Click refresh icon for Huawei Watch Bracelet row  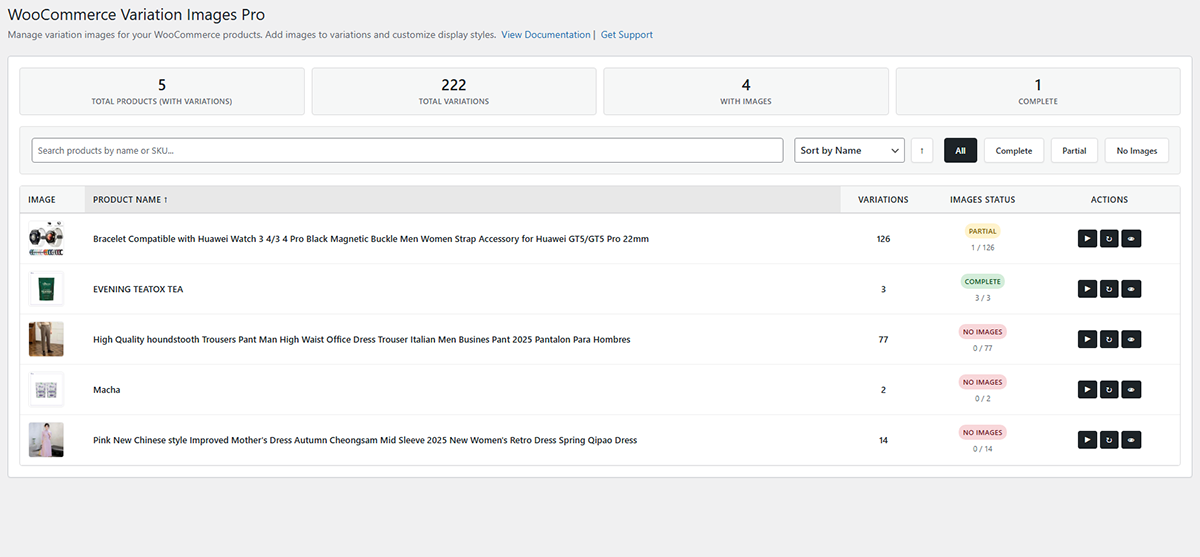pos(1109,239)
